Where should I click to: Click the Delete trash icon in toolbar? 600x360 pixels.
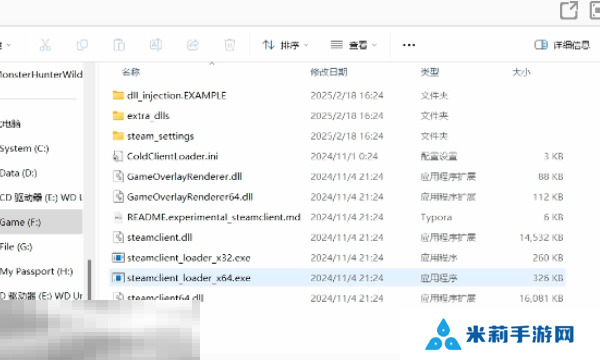tap(230, 45)
